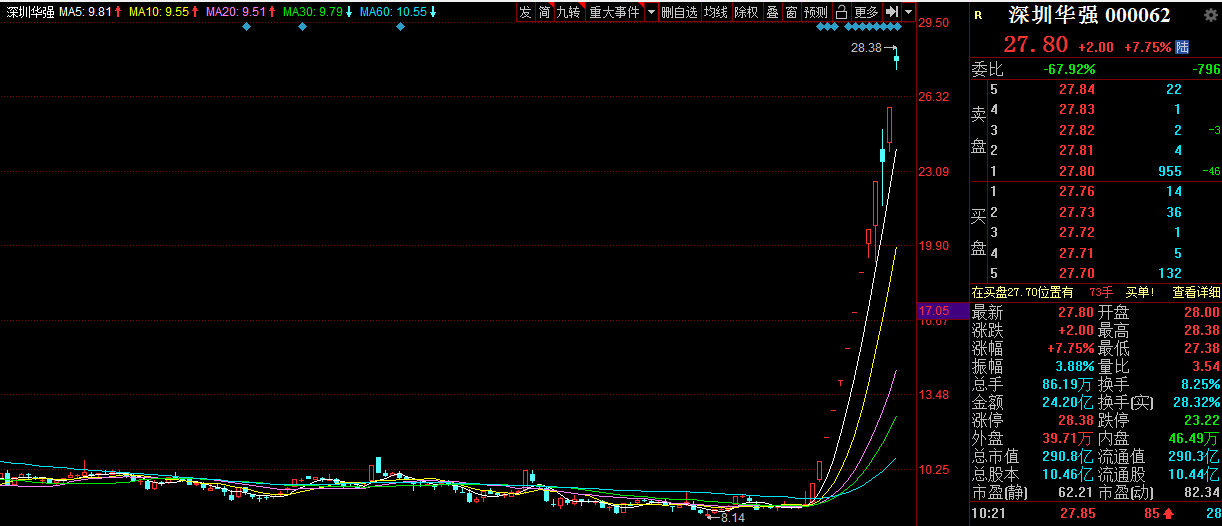Open the 重大事件 major events button
This screenshot has width=1222, height=526.
tap(614, 12)
